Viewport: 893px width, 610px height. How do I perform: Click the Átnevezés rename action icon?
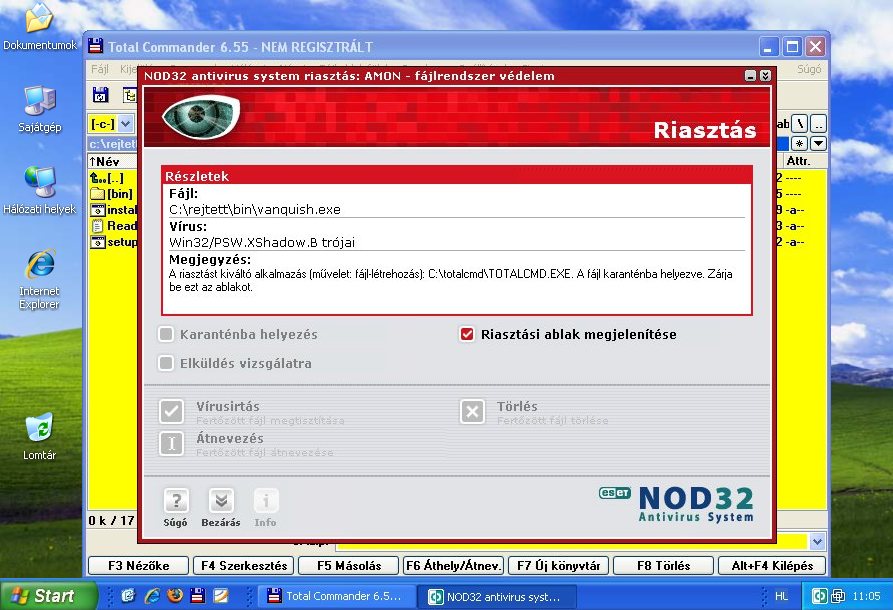tap(171, 443)
